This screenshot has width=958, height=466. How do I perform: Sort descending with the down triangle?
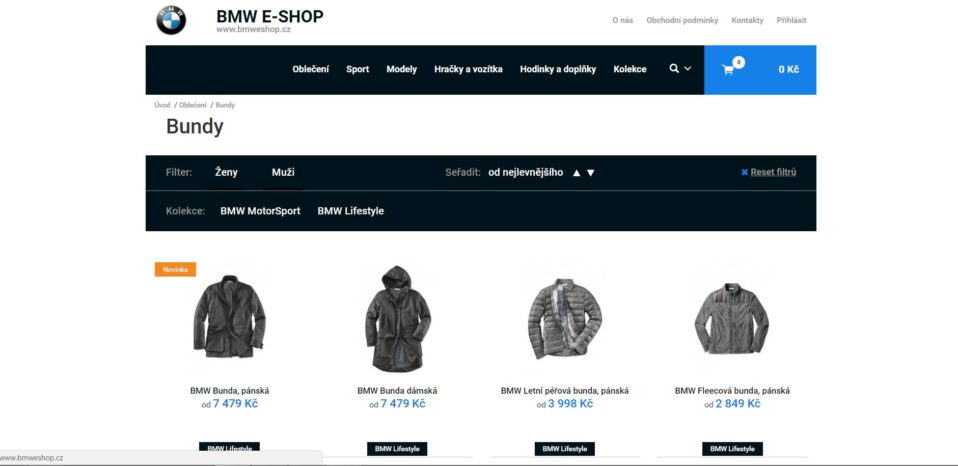590,173
